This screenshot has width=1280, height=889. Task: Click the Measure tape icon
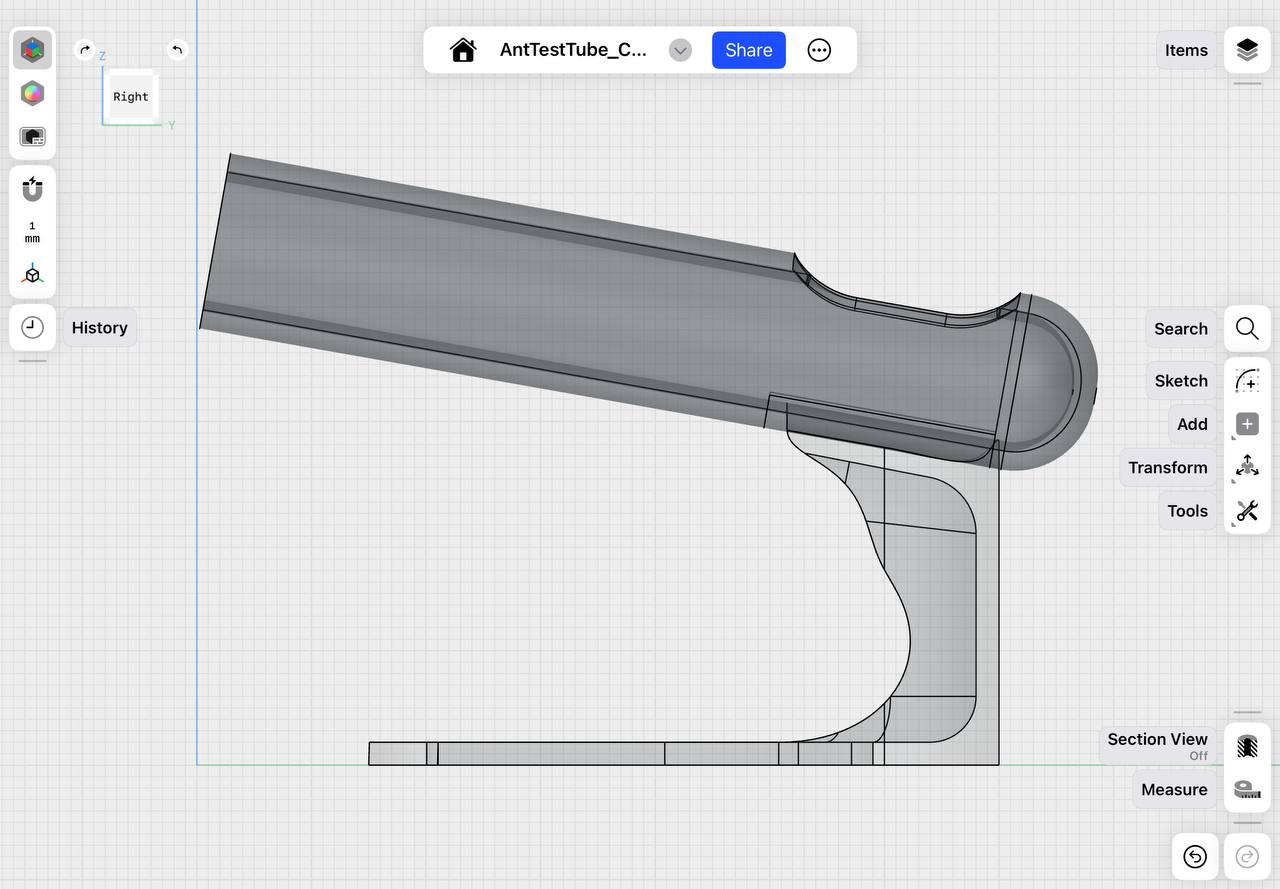click(x=1246, y=789)
